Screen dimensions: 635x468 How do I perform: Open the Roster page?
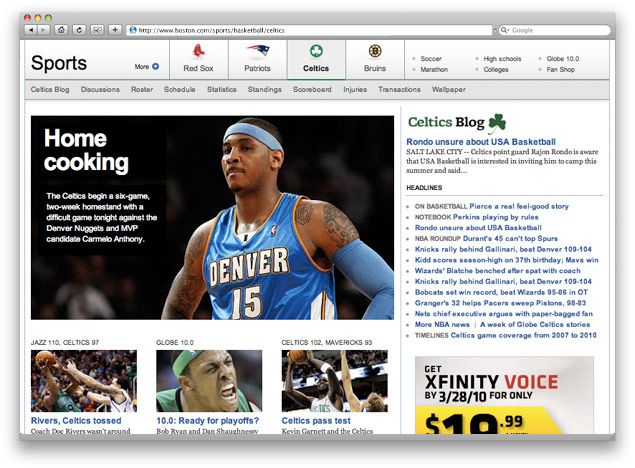point(142,89)
